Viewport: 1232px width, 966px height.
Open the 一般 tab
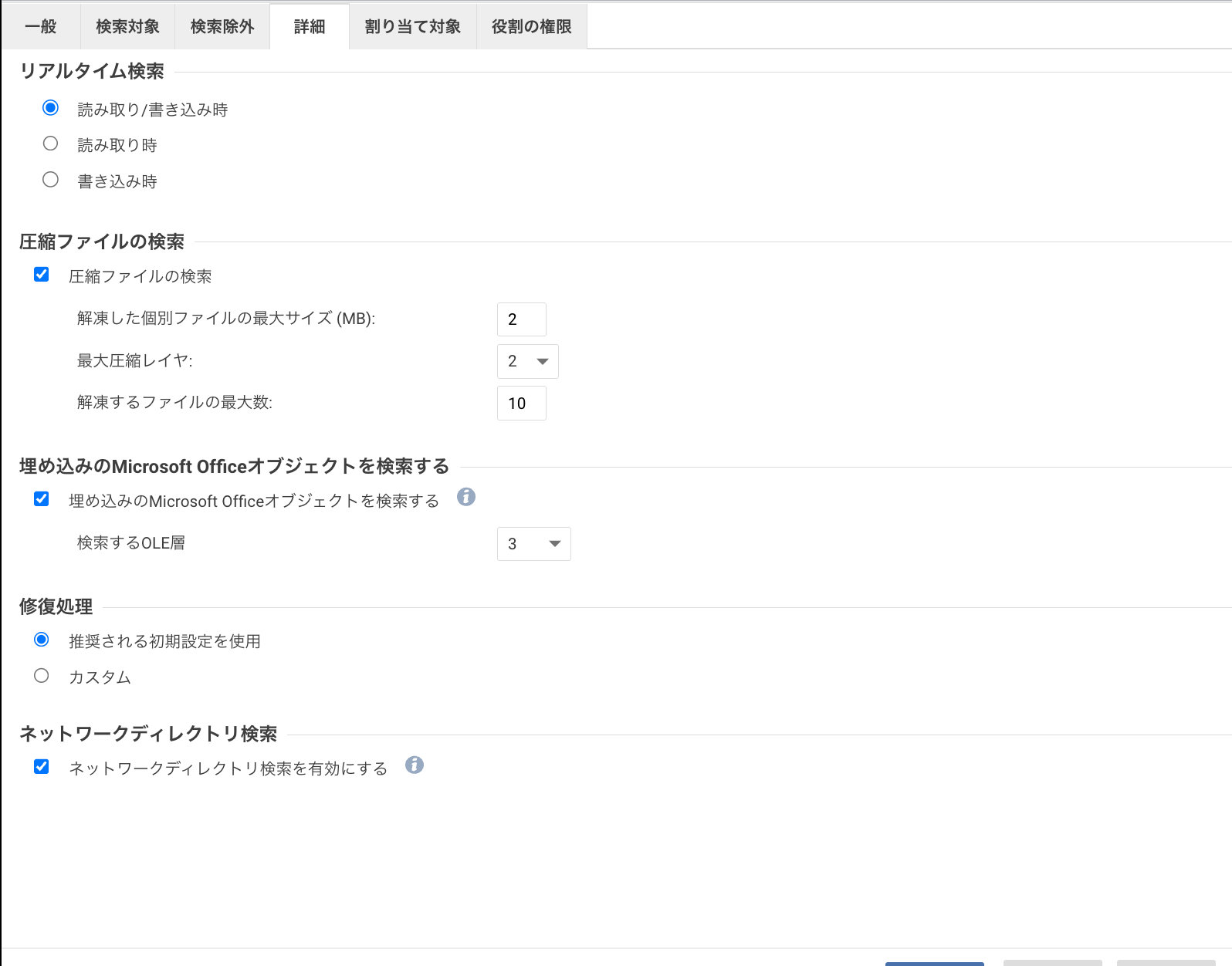point(41,26)
